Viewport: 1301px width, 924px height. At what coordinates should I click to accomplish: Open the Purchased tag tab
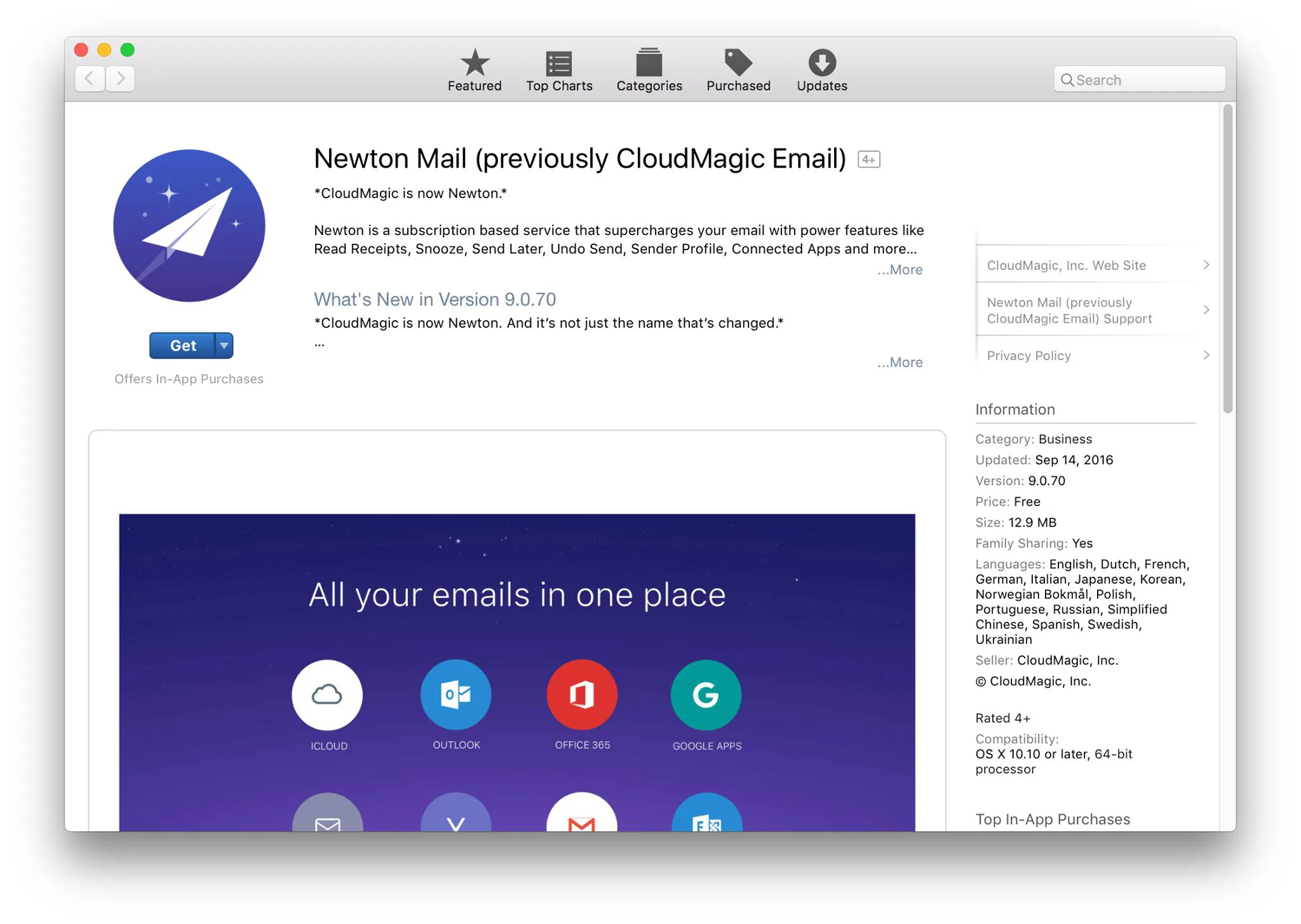coord(738,70)
